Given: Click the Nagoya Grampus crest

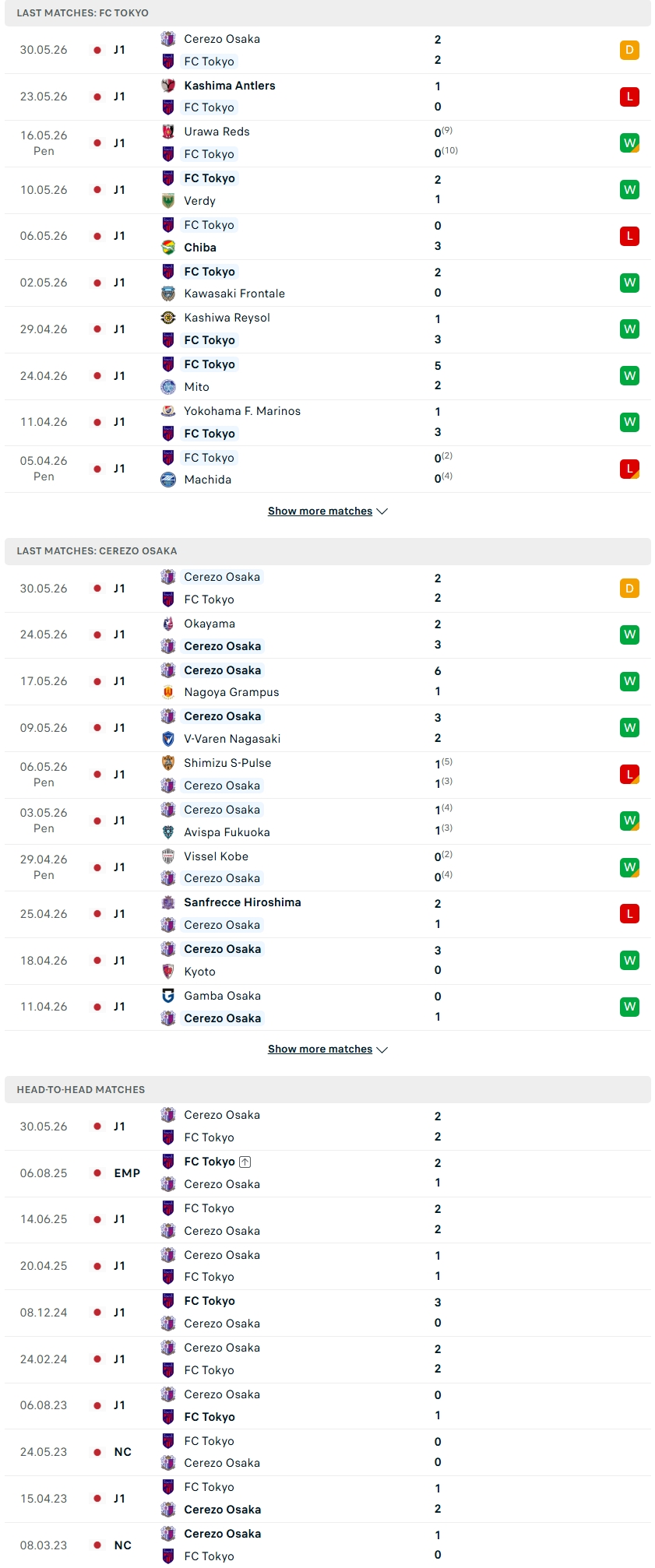Looking at the screenshot, I should click(x=168, y=692).
